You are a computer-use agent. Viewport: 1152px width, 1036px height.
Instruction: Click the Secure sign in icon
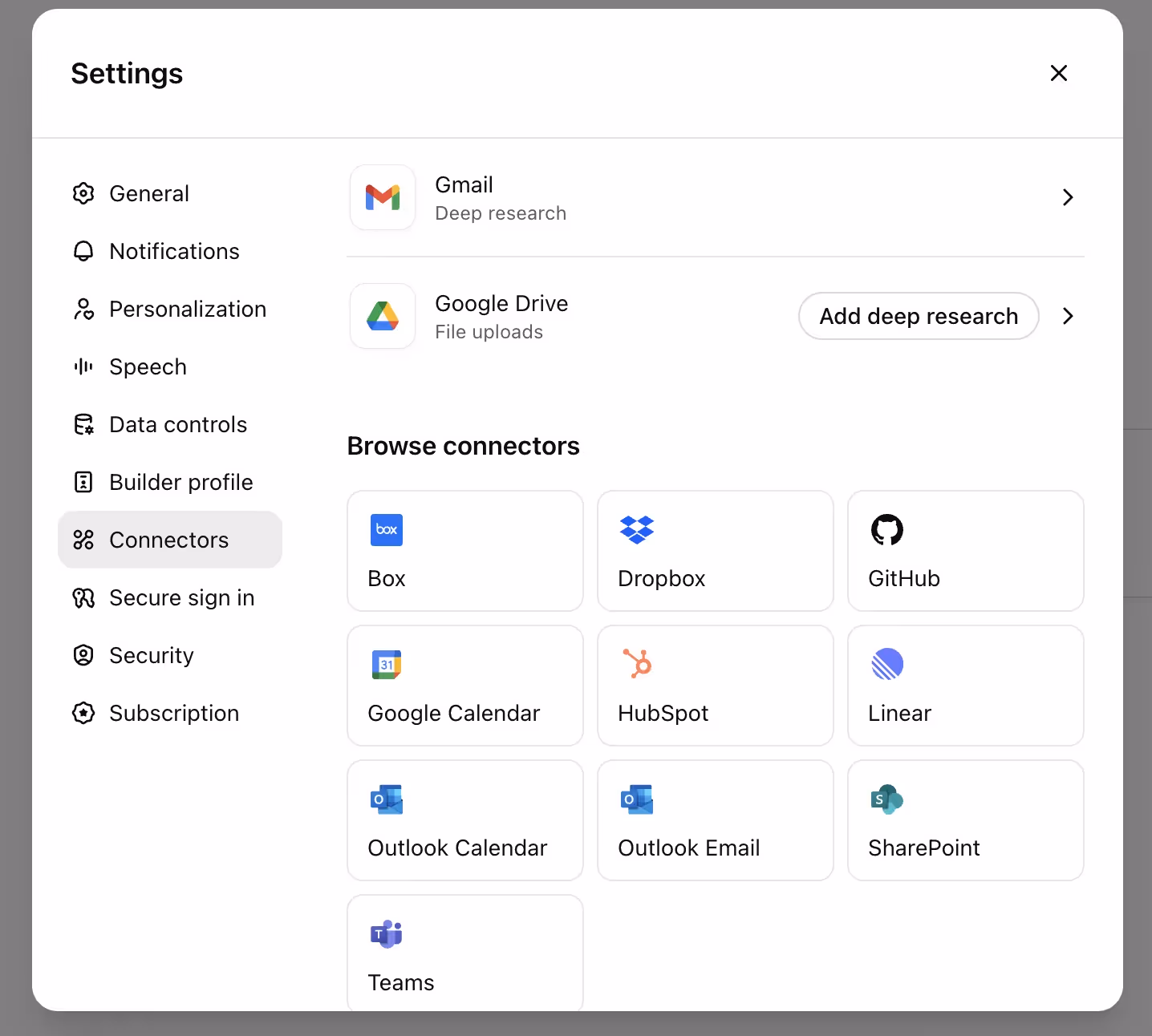[x=83, y=597]
